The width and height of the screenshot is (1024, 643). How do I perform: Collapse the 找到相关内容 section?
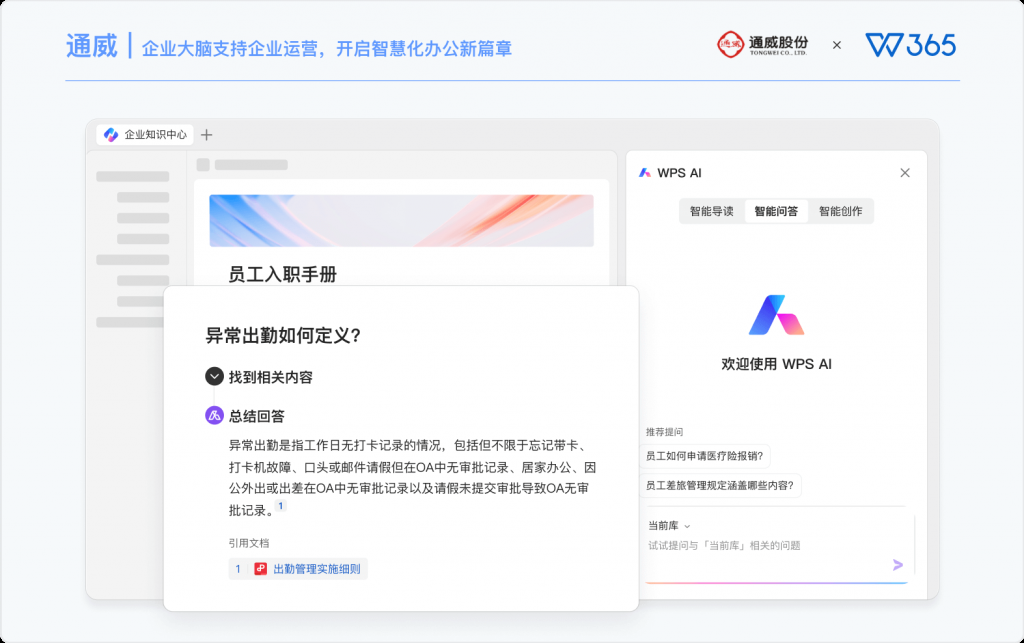[214, 377]
